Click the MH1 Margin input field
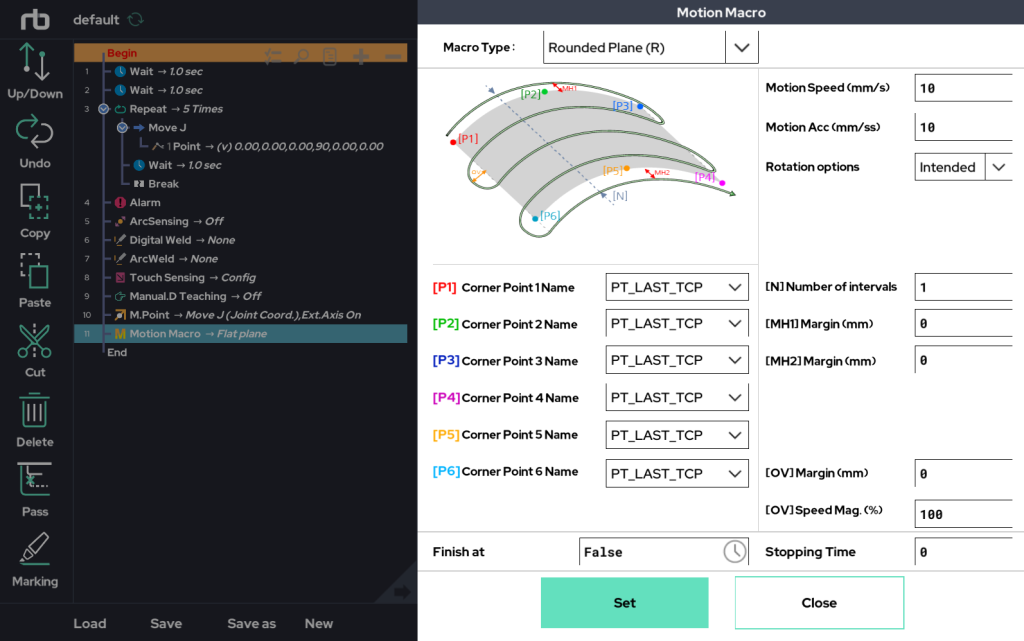1024x641 pixels. [x=963, y=324]
